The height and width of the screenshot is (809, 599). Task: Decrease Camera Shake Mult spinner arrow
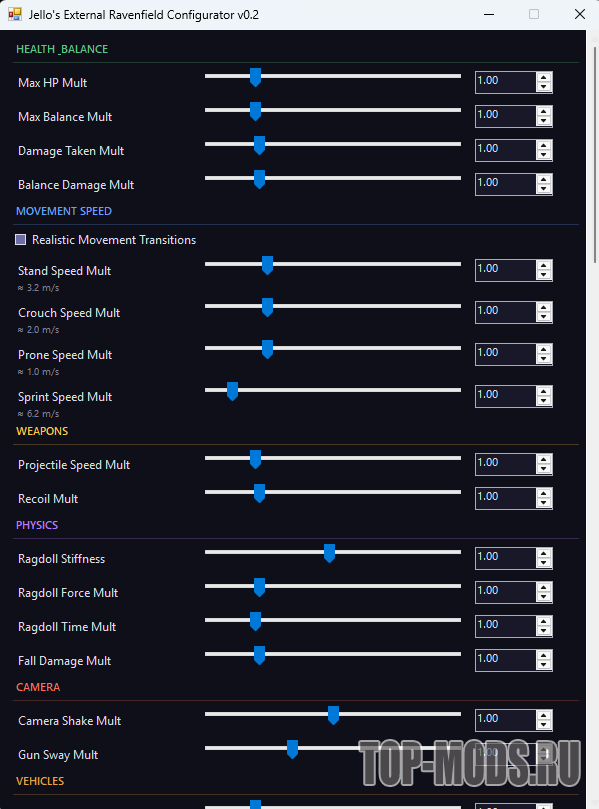pyautogui.click(x=544, y=725)
